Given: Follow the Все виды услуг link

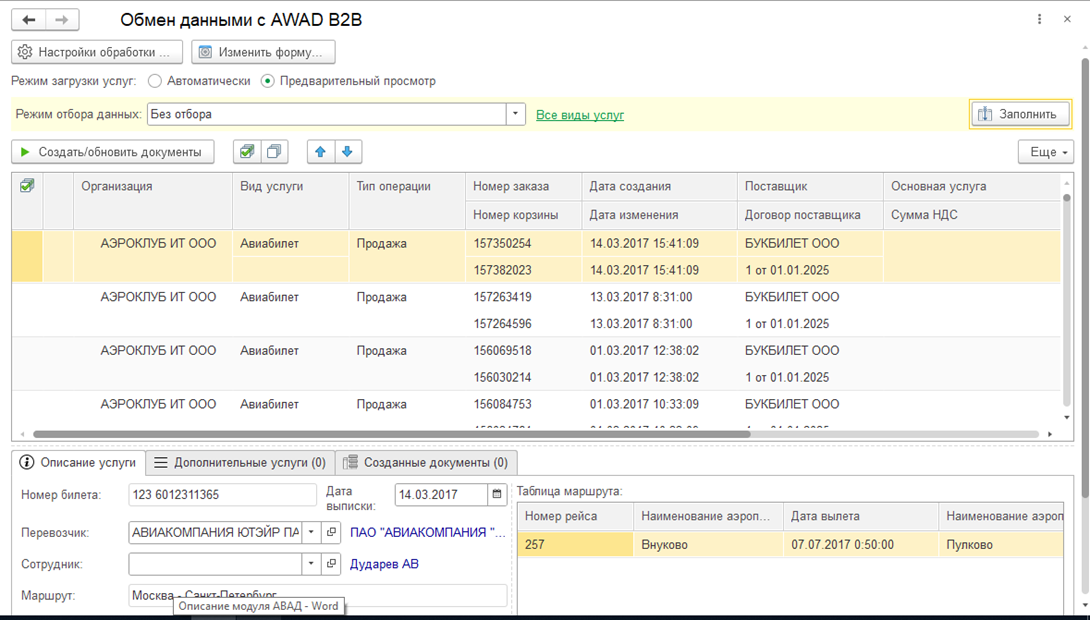Looking at the screenshot, I should [580, 115].
